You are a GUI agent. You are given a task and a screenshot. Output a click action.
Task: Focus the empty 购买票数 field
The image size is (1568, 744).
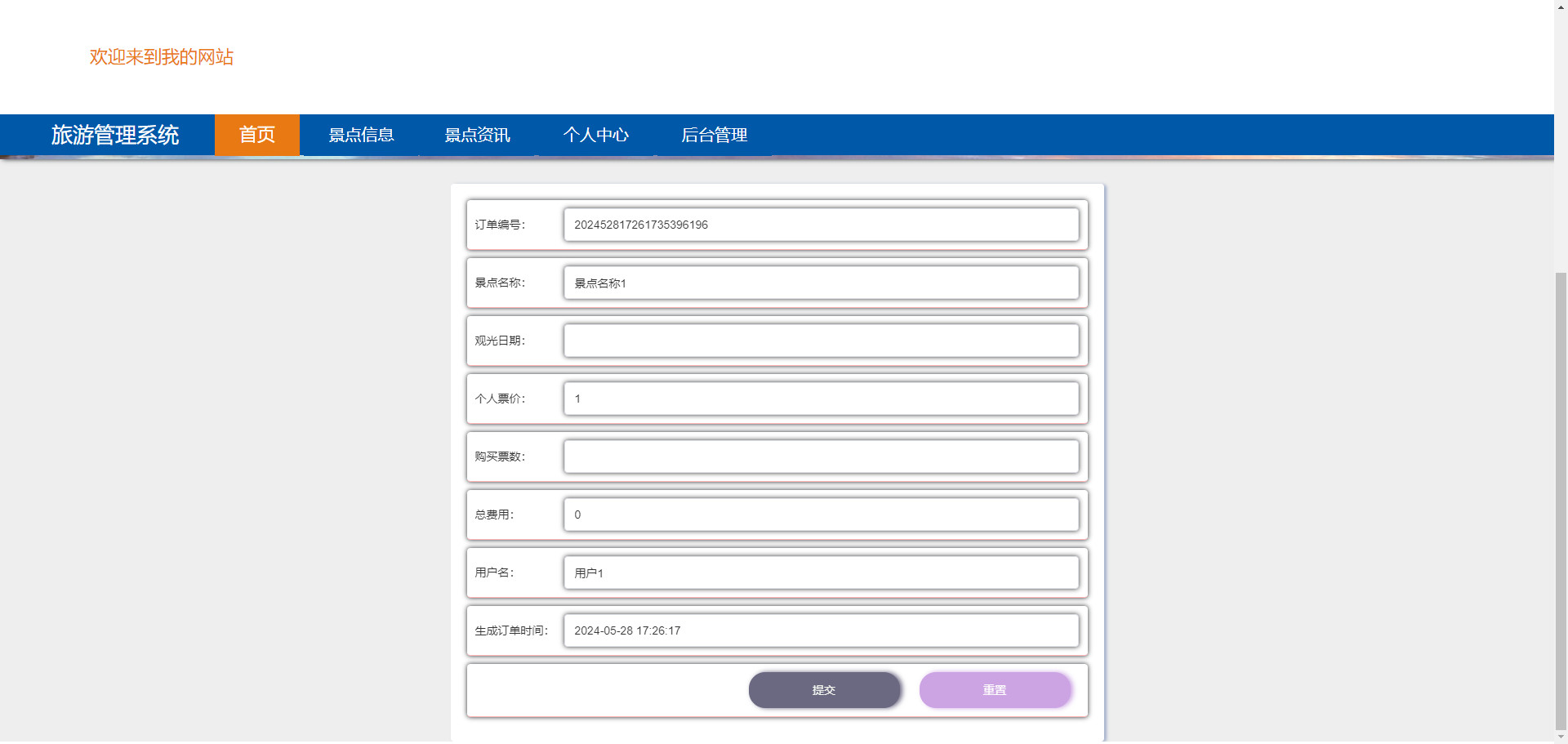click(x=821, y=457)
